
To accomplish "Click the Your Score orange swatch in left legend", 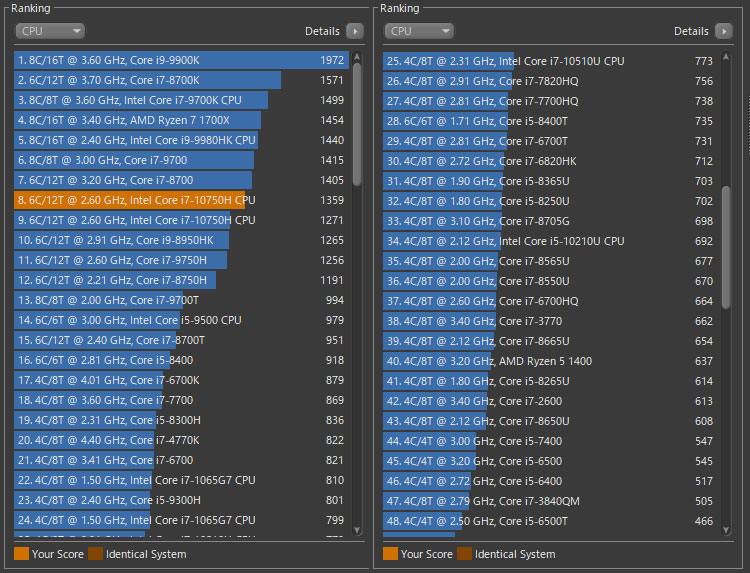I will click(x=22, y=554).
